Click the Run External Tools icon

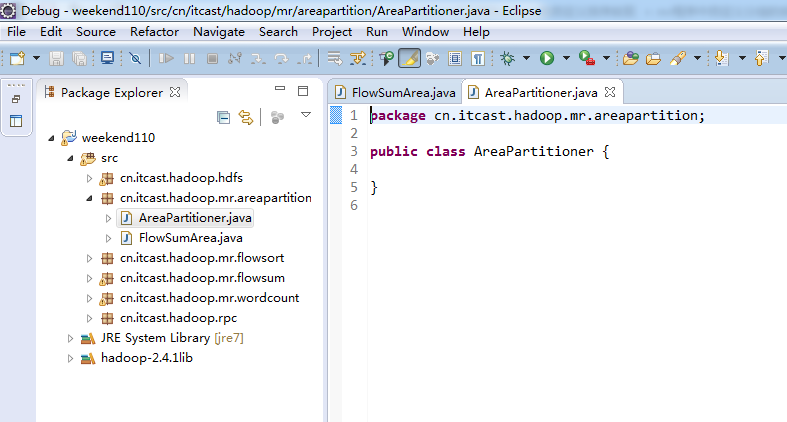point(587,58)
